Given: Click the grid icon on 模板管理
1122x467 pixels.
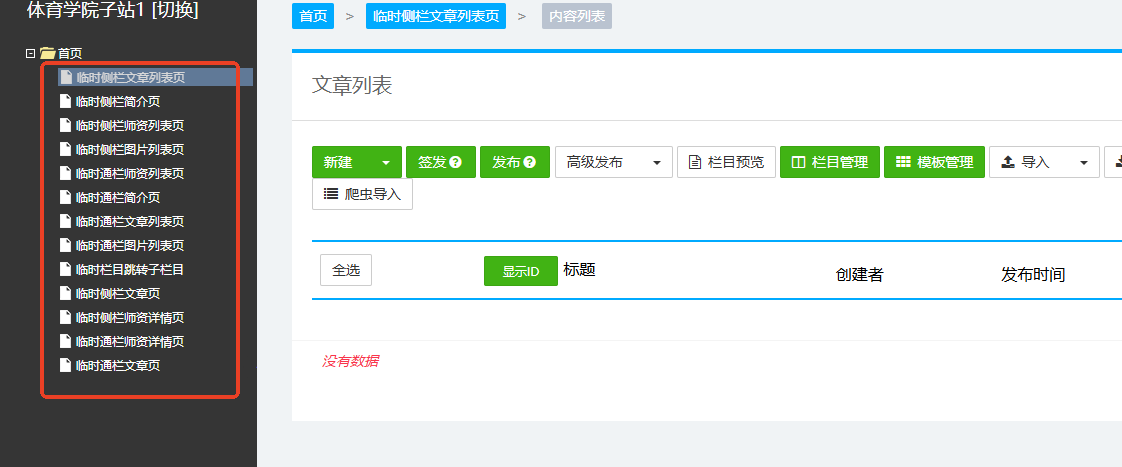Looking at the screenshot, I should tap(903, 162).
